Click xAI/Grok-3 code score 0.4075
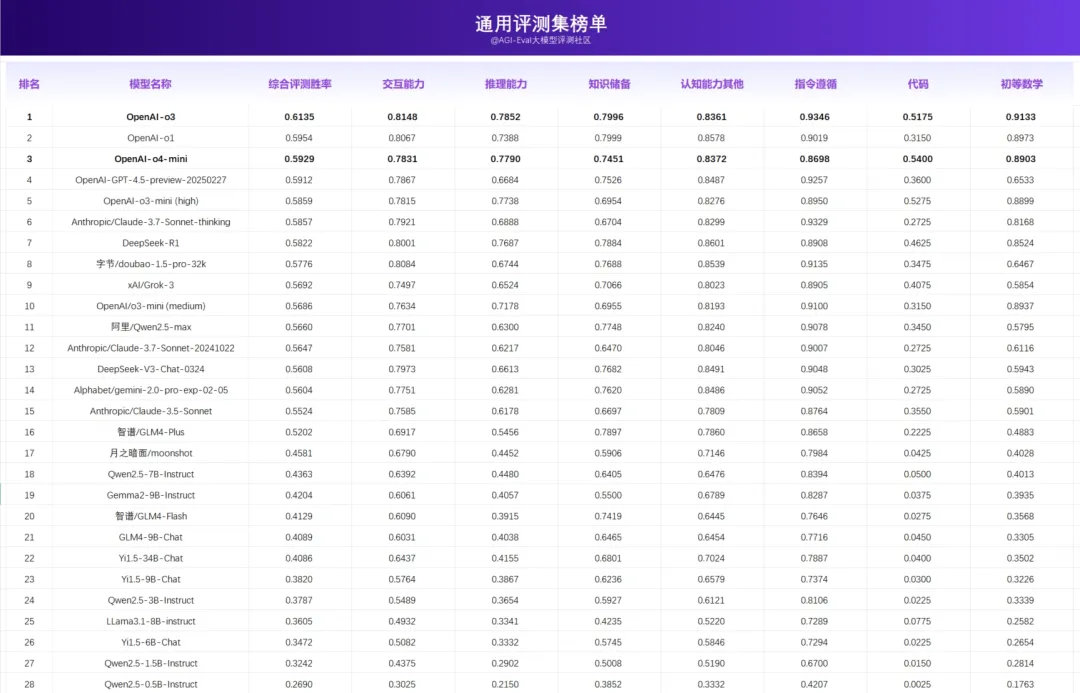Screen dimensions: 1080x693 [917, 285]
